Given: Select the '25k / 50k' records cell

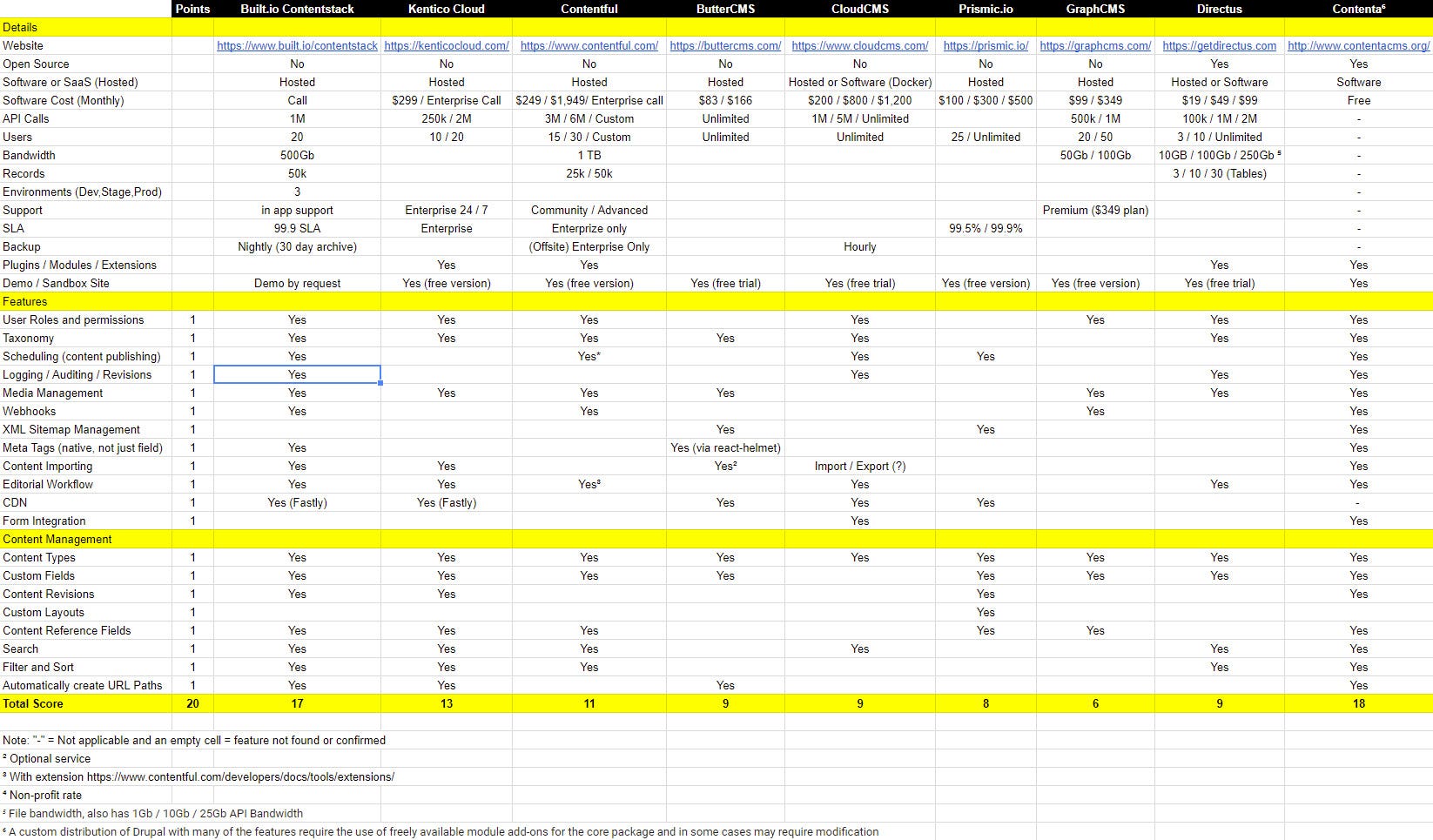Looking at the screenshot, I should (x=589, y=173).
